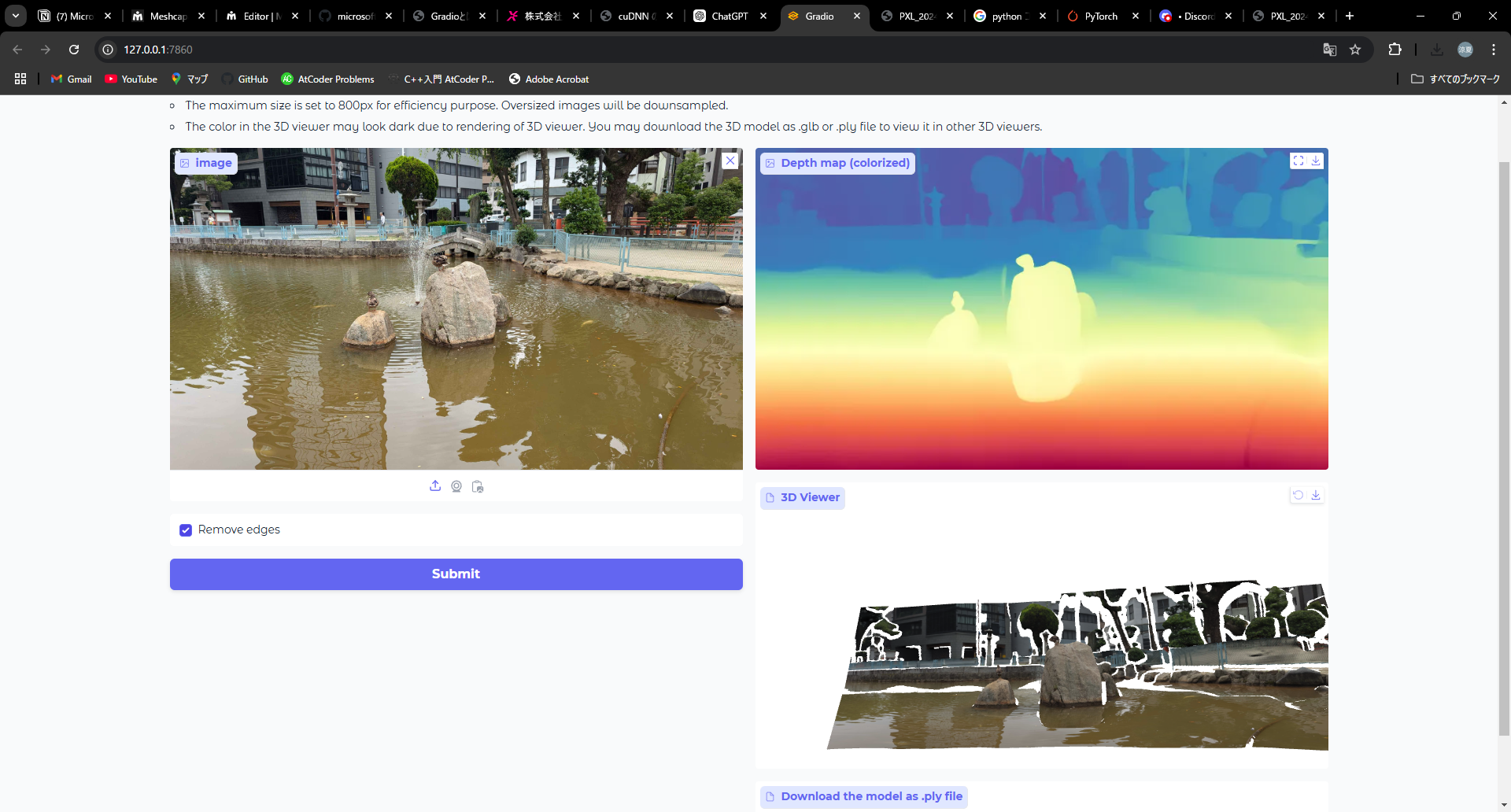
Task: Reload the current page
Action: (74, 50)
